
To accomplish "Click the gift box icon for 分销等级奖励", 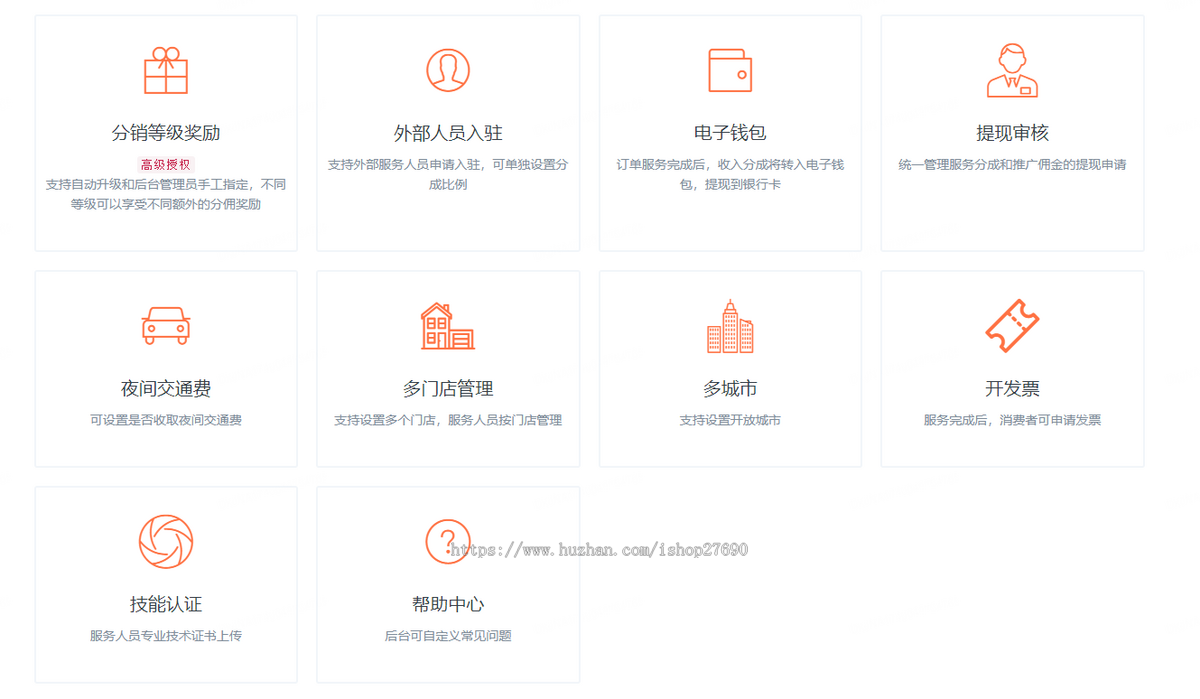I will [166, 71].
